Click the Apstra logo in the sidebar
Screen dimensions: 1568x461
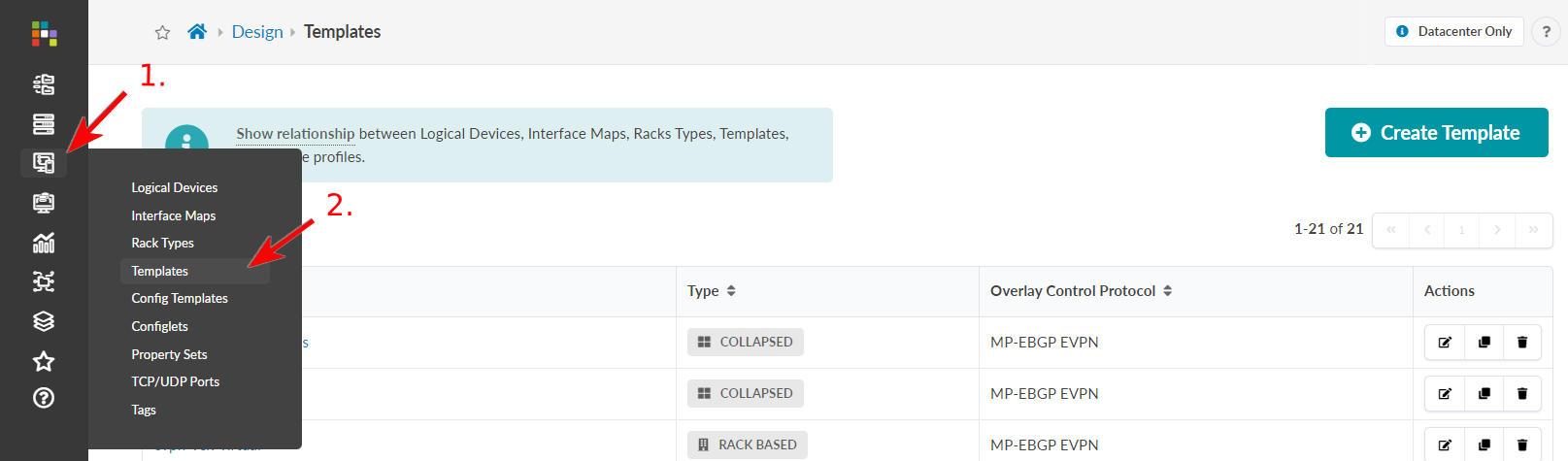click(x=44, y=33)
